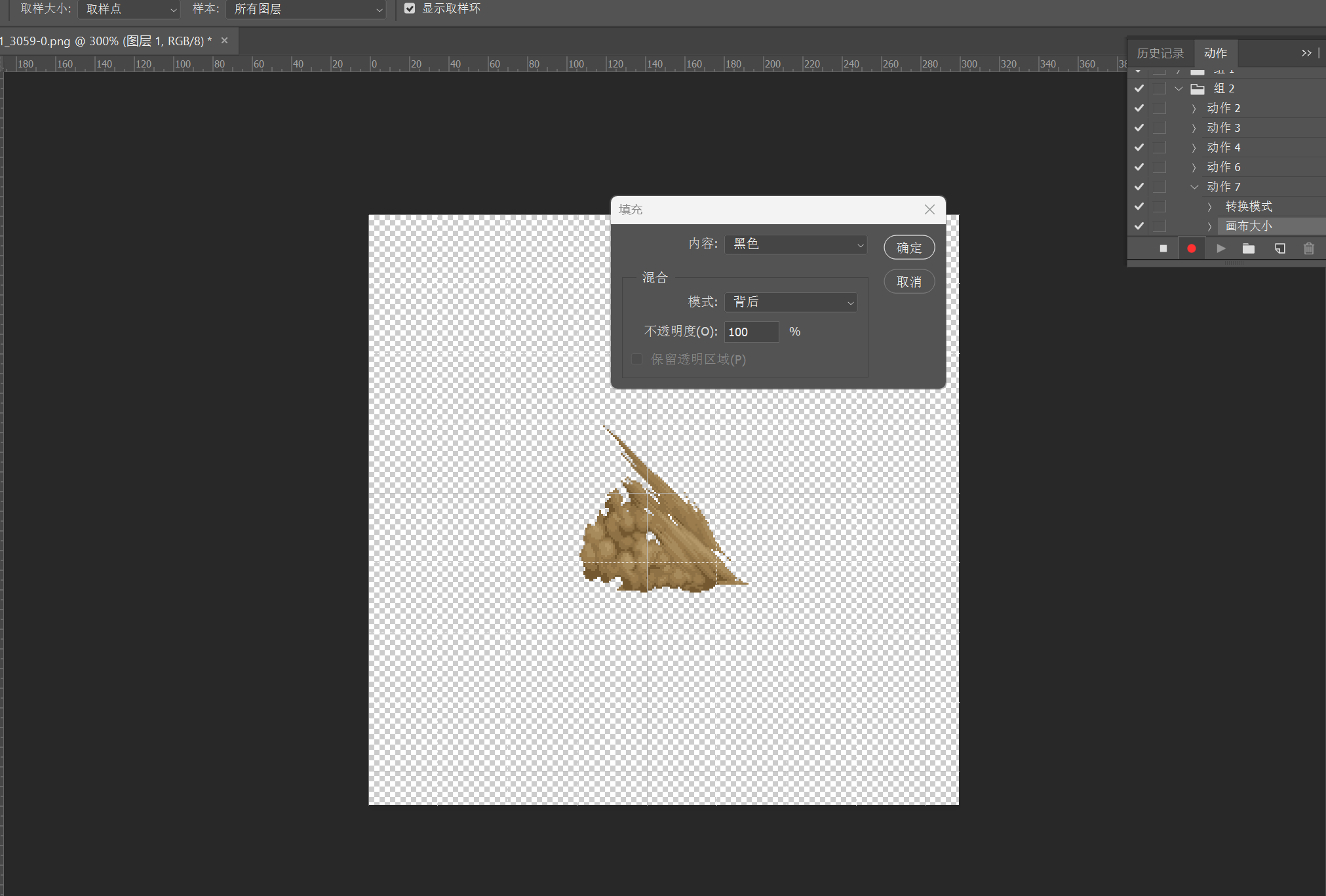Screen dimensions: 1326x896
Task: Expand 动作 2 in actions panel
Action: [x=1194, y=108]
